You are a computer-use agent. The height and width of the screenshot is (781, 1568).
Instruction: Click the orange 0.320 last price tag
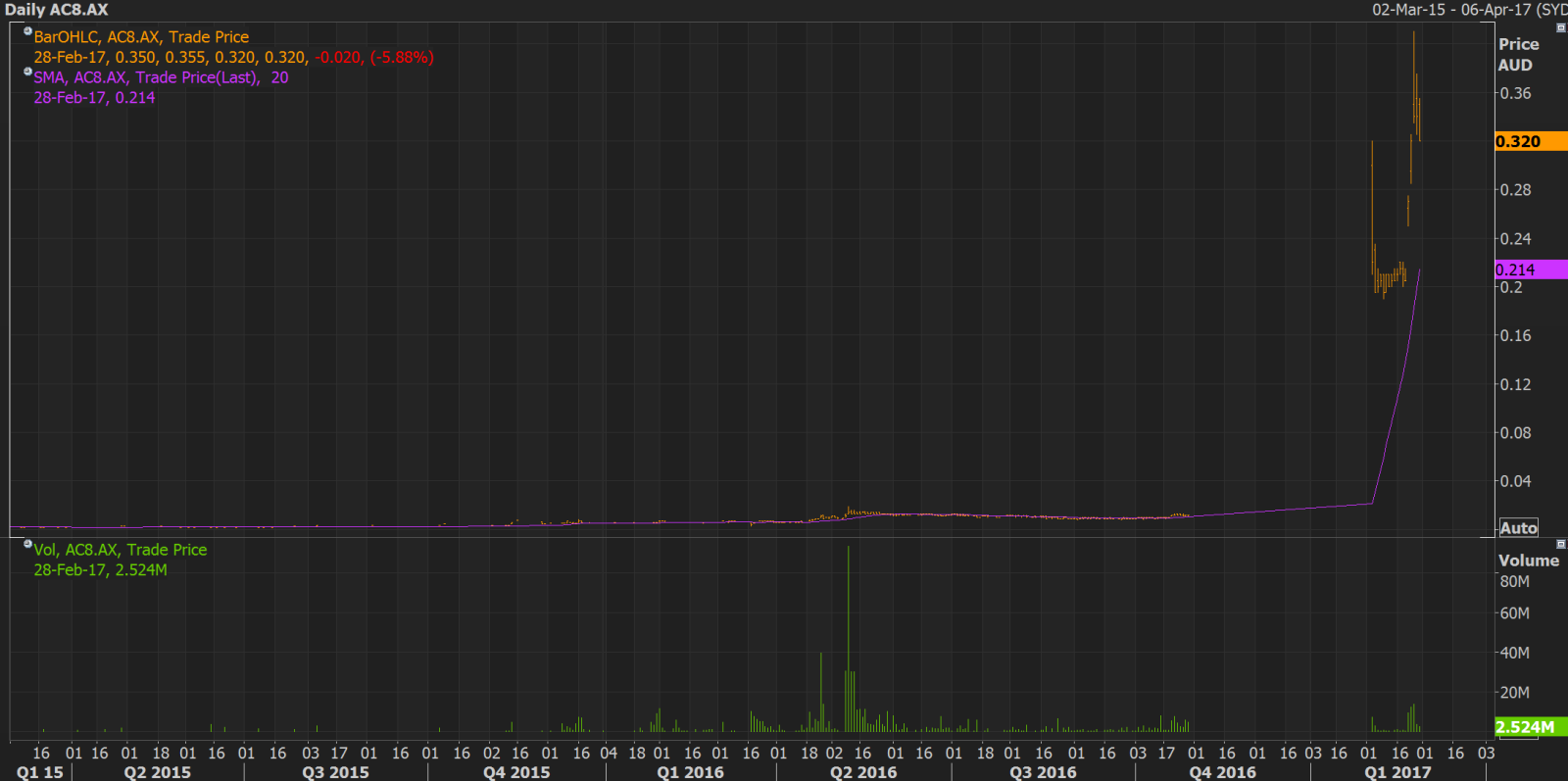1531,141
